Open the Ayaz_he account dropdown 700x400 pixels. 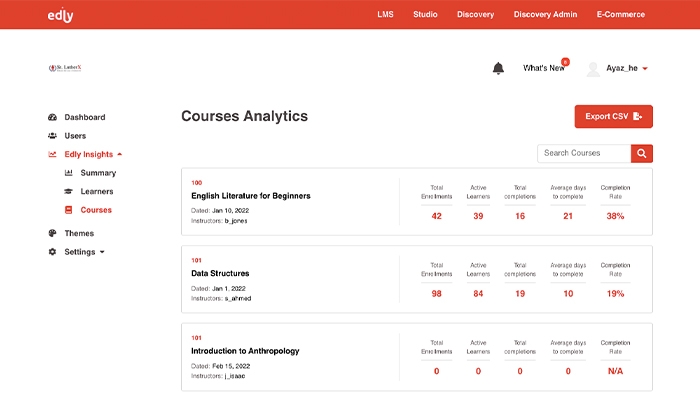646,69
